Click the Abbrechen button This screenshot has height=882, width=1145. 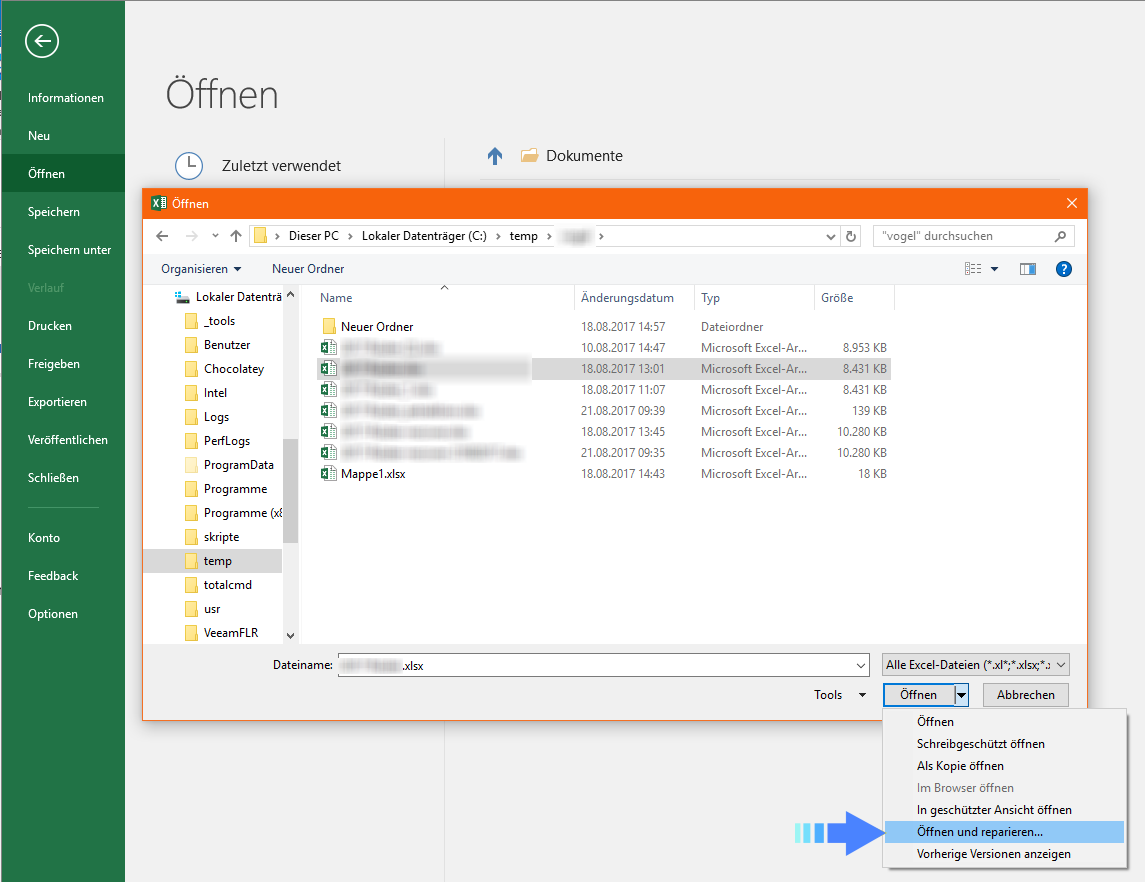click(x=1025, y=694)
